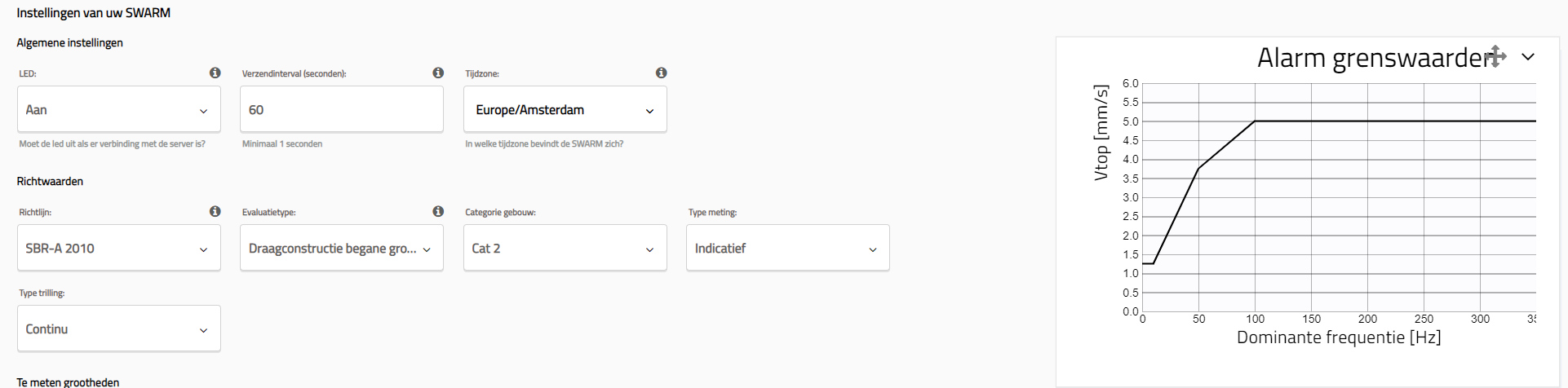This screenshot has width=1568, height=388.
Task: Open the SBR-A 2010 guideline dropdown
Action: [119, 249]
